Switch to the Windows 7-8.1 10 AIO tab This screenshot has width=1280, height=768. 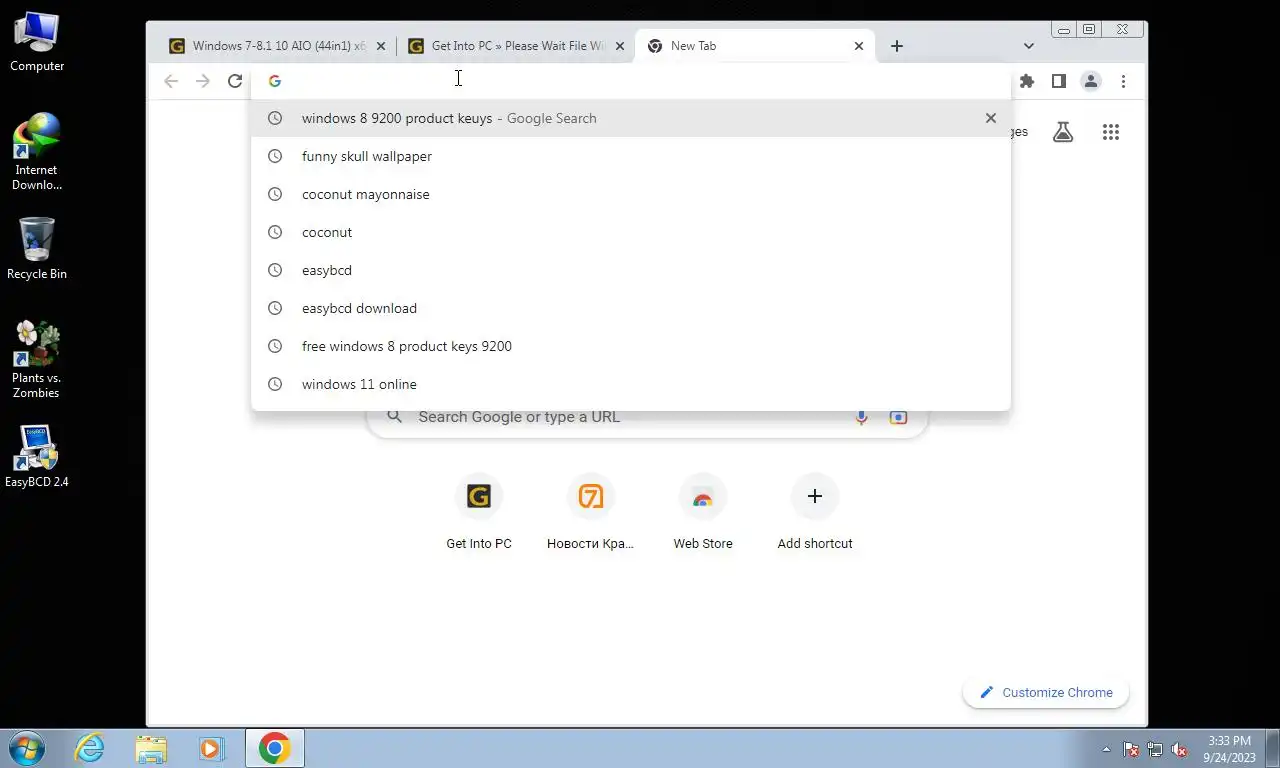pos(276,46)
